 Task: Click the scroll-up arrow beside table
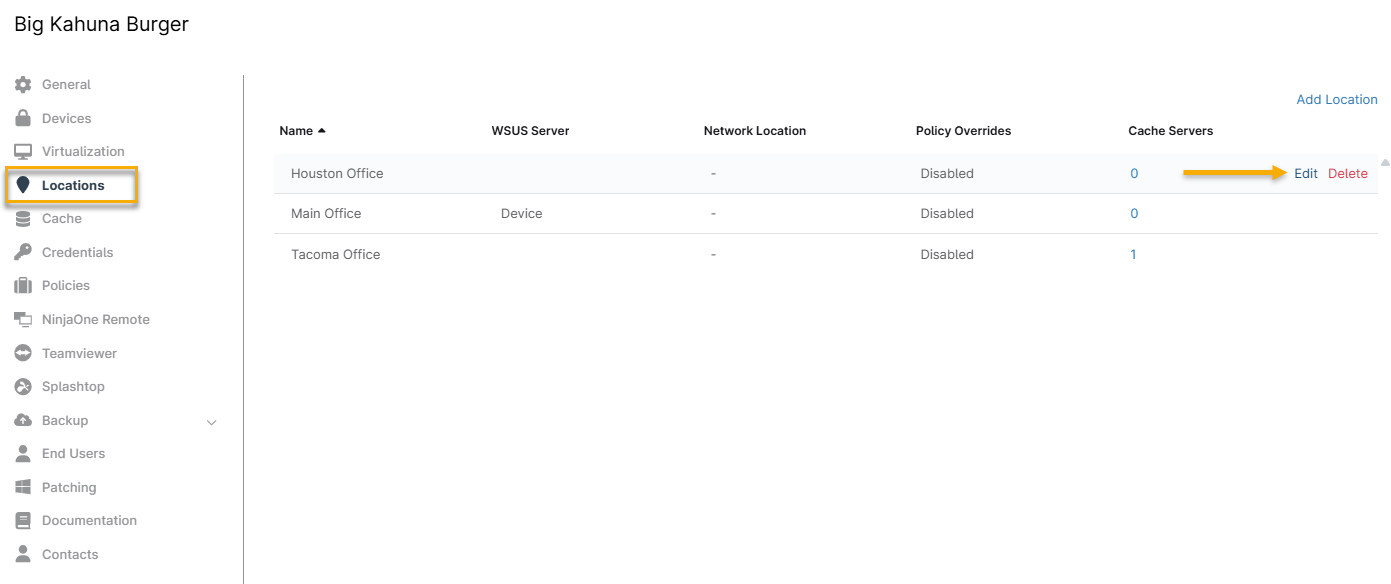coord(1384,162)
